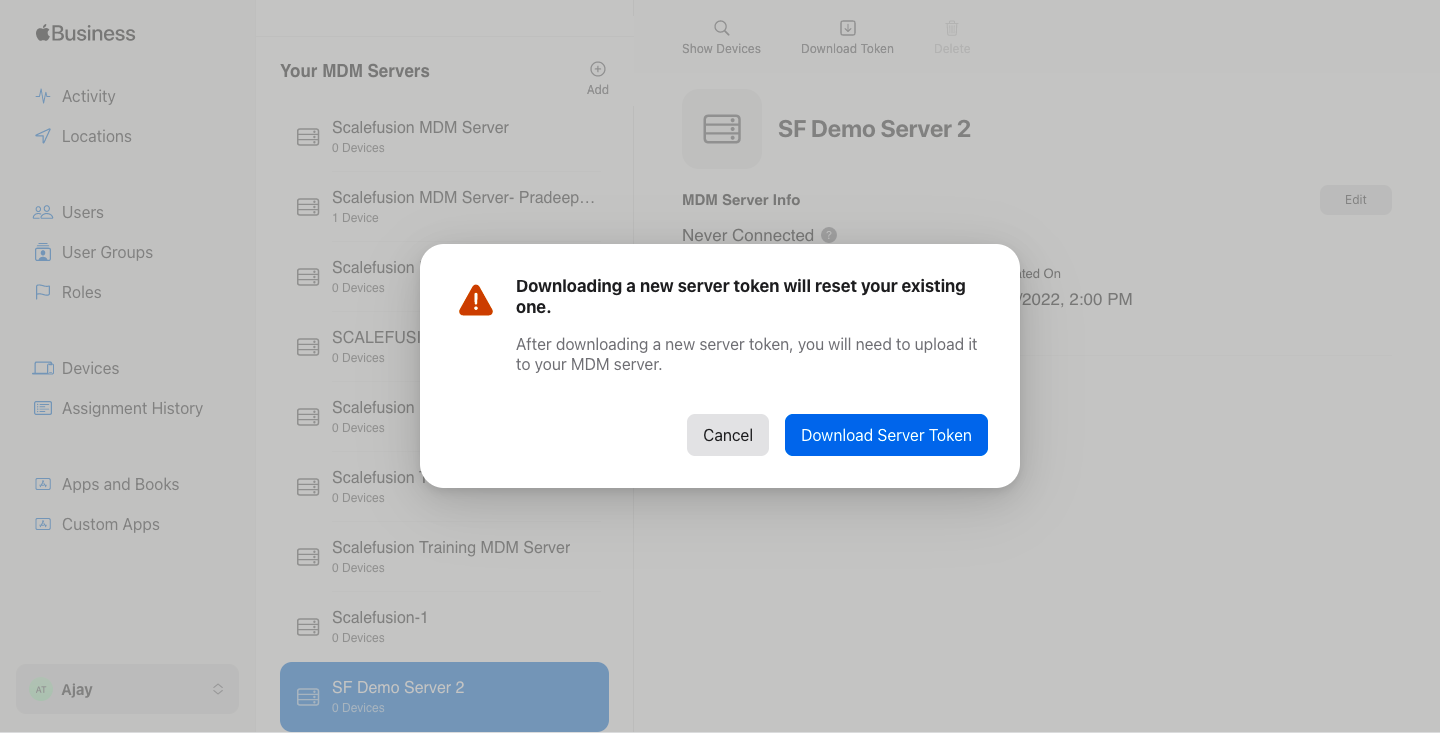Screen dimensions: 1440x736
Task: Click the User Groups icon
Action: (x=43, y=252)
